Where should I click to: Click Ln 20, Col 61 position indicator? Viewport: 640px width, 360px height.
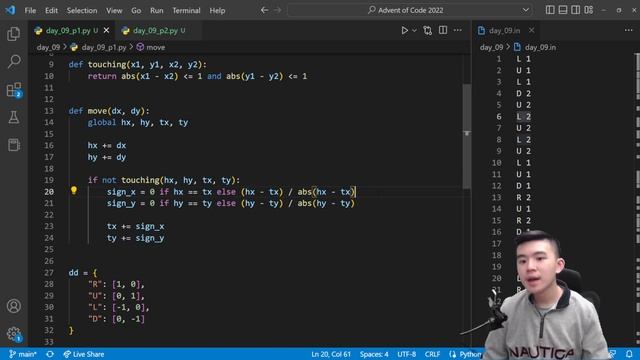331,354
